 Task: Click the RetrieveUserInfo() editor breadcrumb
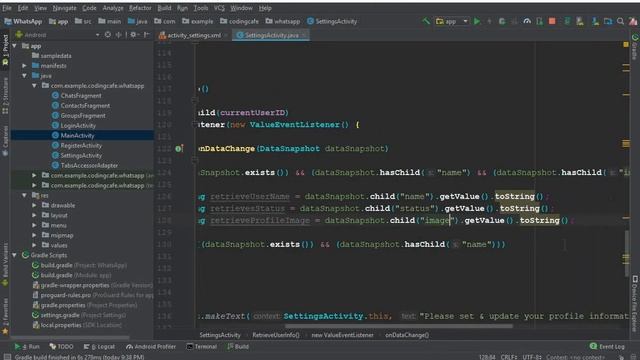point(276,335)
